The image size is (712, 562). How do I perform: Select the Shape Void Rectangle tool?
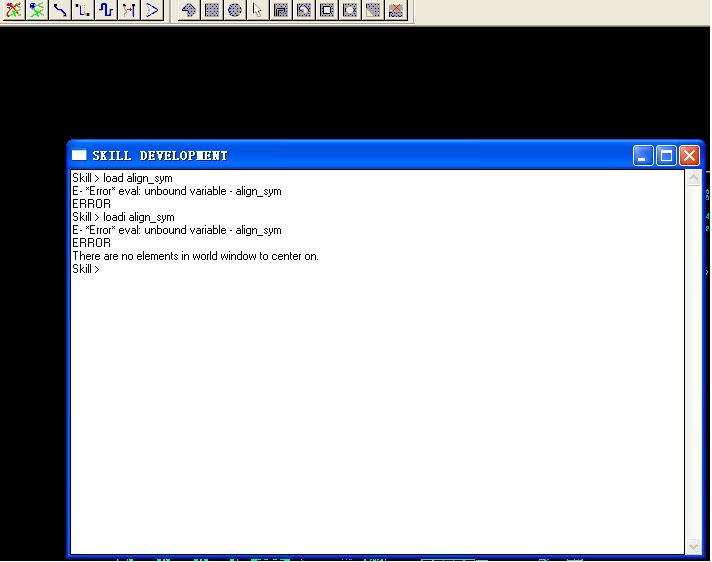tap(327, 10)
